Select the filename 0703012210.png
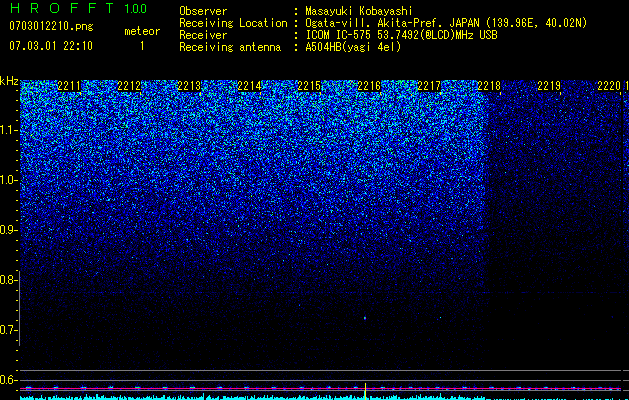This screenshot has height=400, width=629. coord(51,26)
